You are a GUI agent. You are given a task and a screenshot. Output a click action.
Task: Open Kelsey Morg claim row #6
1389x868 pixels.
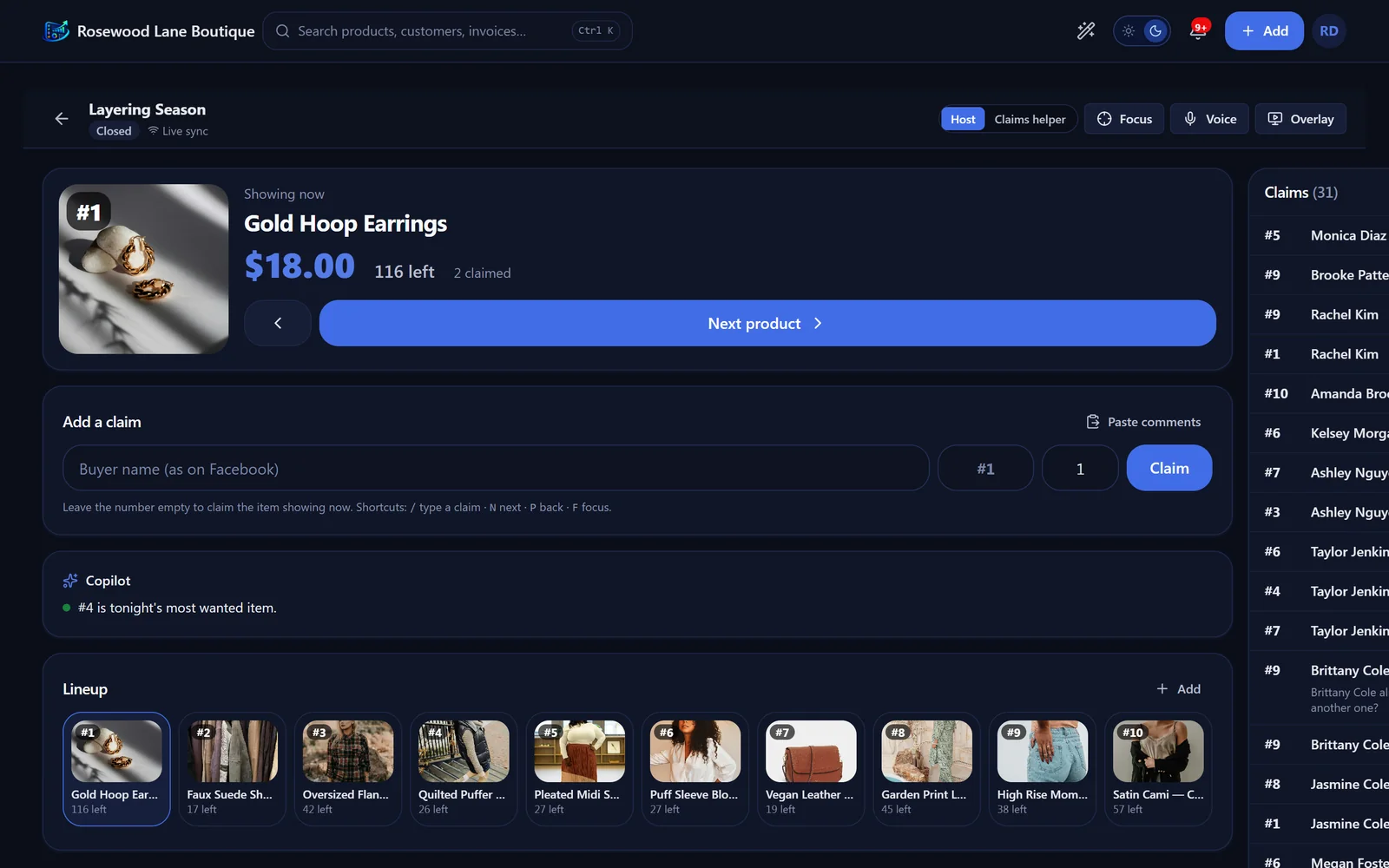click(x=1320, y=433)
